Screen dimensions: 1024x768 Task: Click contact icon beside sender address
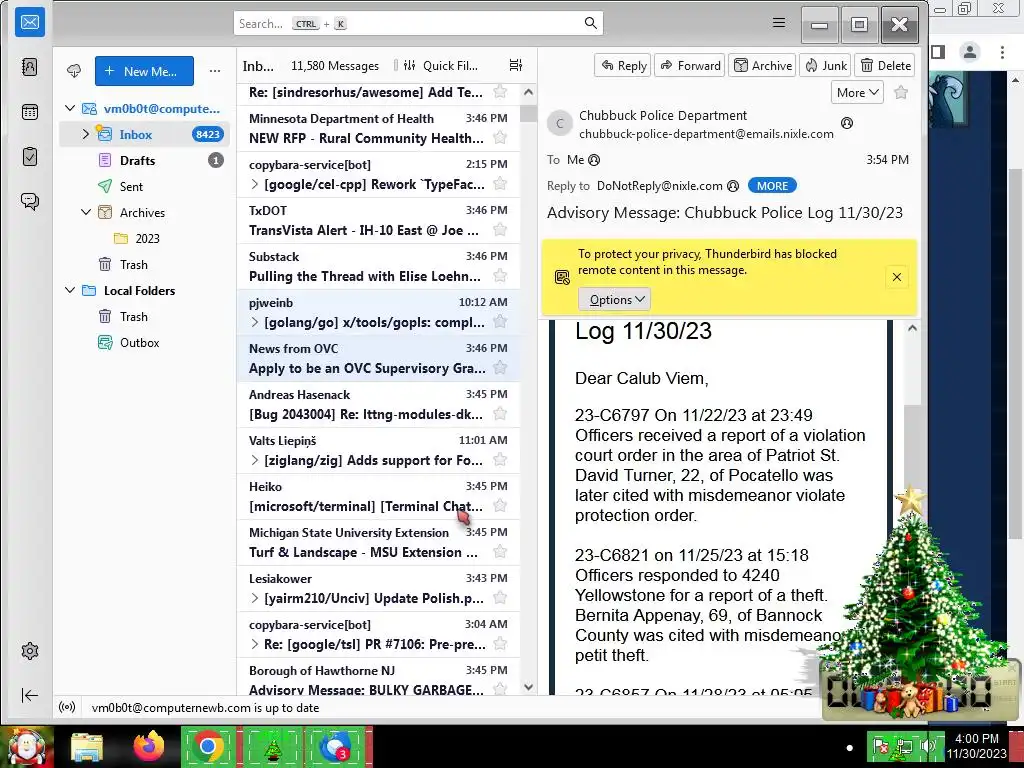[847, 123]
